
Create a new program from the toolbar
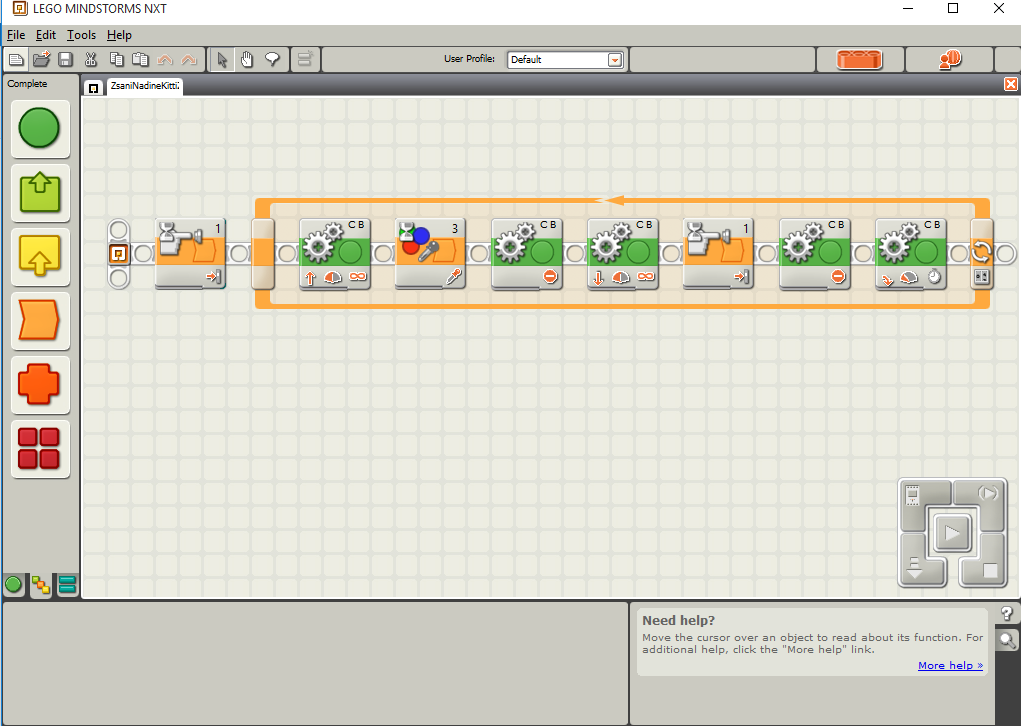(x=16, y=60)
